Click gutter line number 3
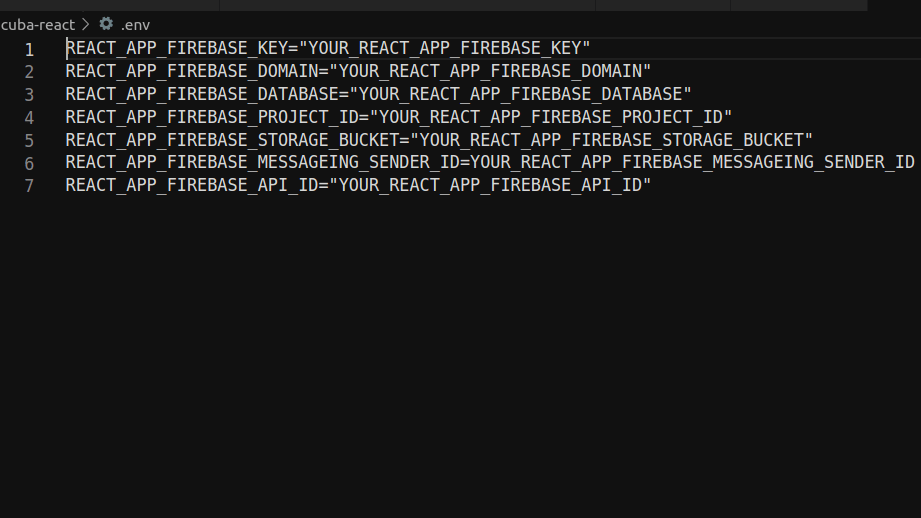The height and width of the screenshot is (518, 921). pyautogui.click(x=29, y=95)
